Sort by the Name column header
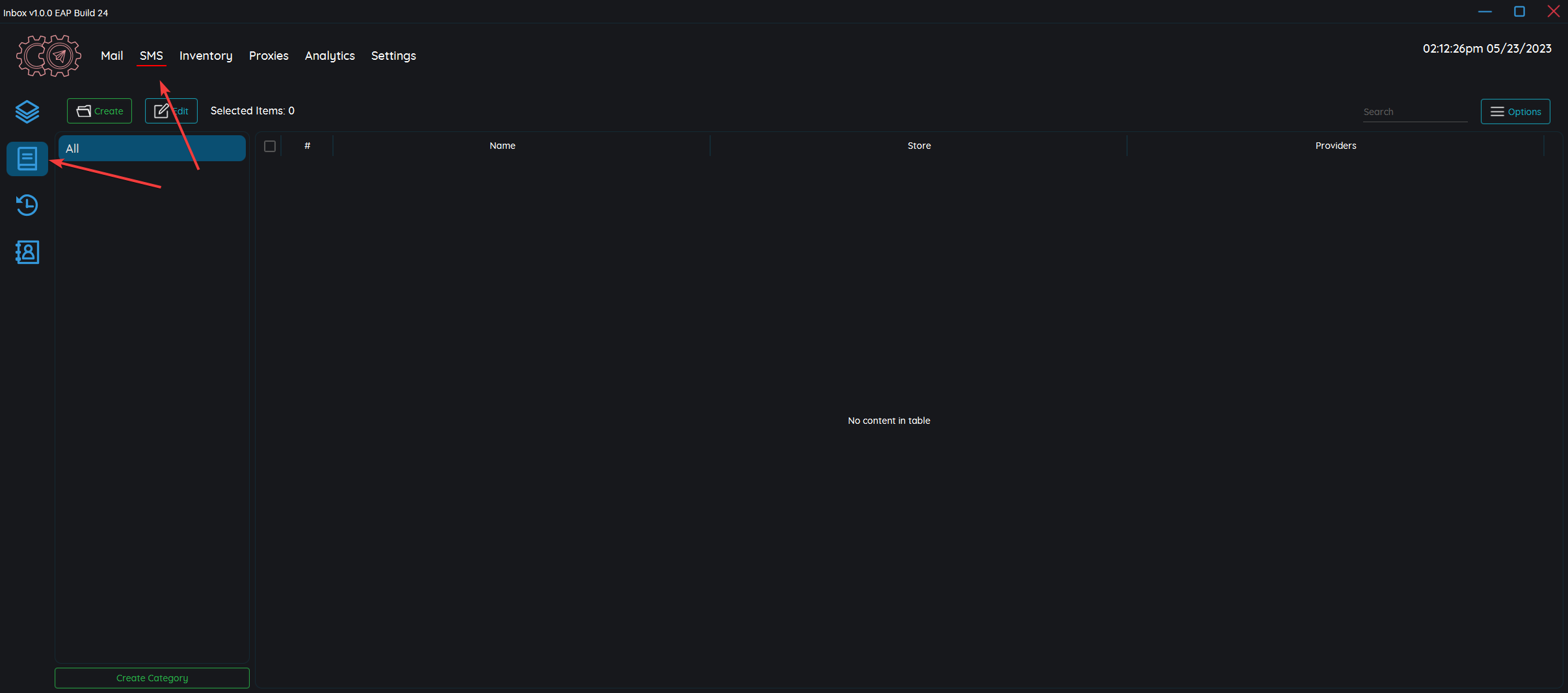The image size is (1568, 693). pos(502,146)
